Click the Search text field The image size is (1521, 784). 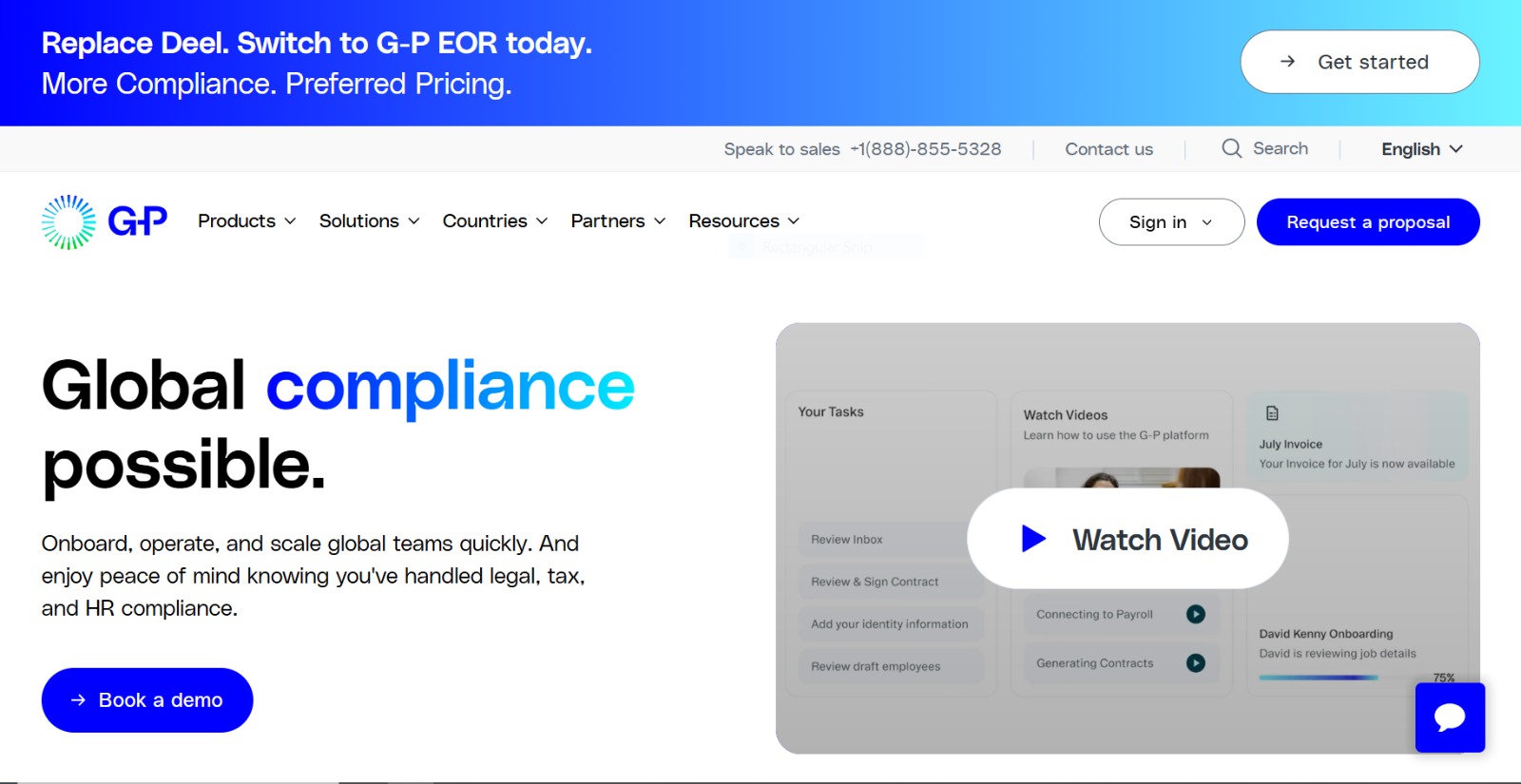coord(1280,148)
